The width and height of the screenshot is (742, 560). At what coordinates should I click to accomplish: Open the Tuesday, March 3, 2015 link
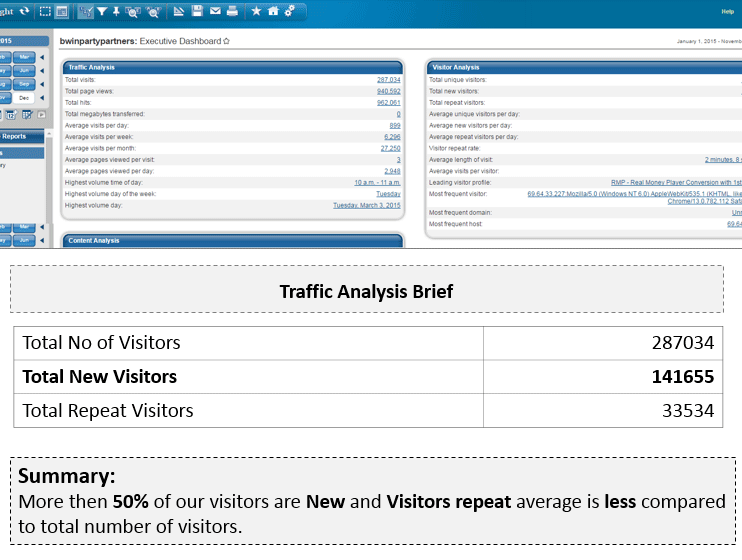coord(366,205)
